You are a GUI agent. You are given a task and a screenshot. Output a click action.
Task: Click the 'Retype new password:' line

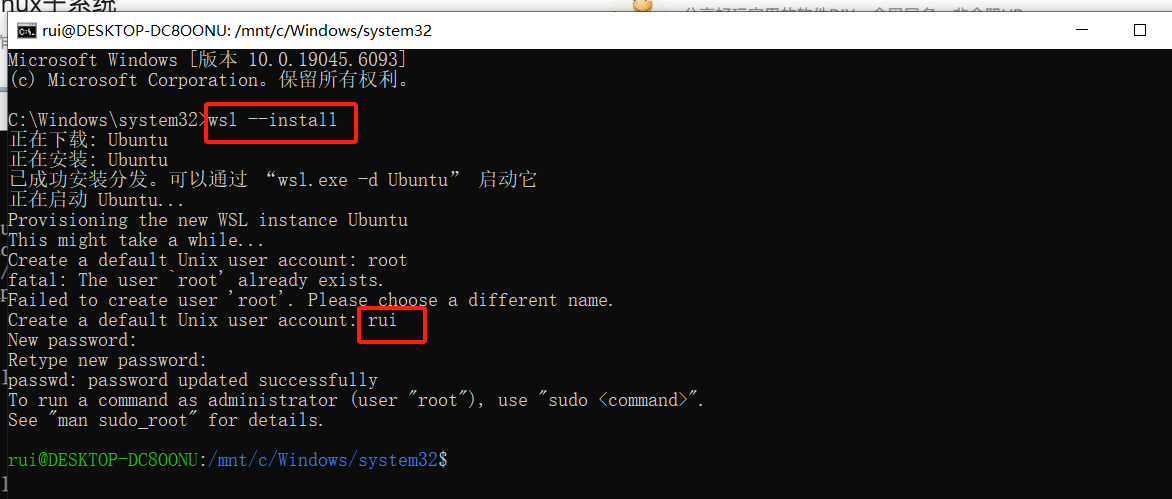107,361
